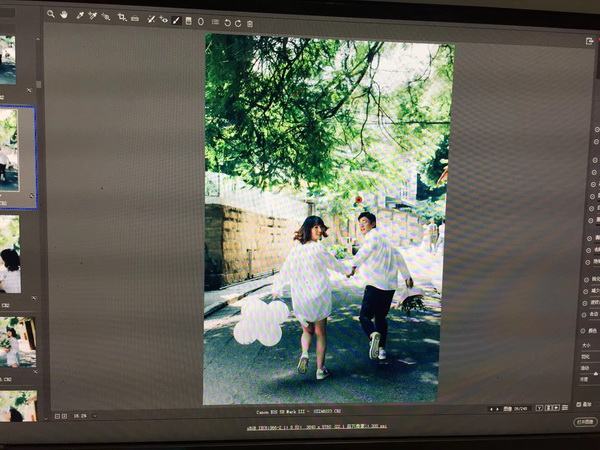This screenshot has width=600, height=450.
Task: Click the trash can delete icon
Action: [x=250, y=24]
